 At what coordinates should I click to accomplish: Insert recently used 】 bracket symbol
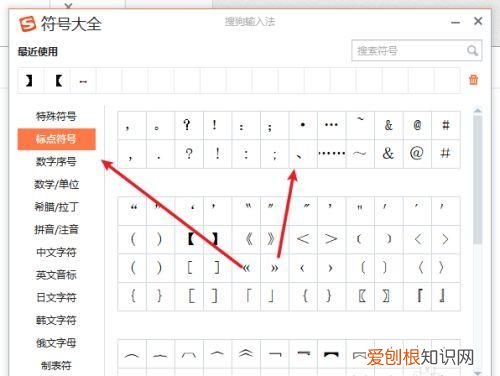tap(30, 80)
